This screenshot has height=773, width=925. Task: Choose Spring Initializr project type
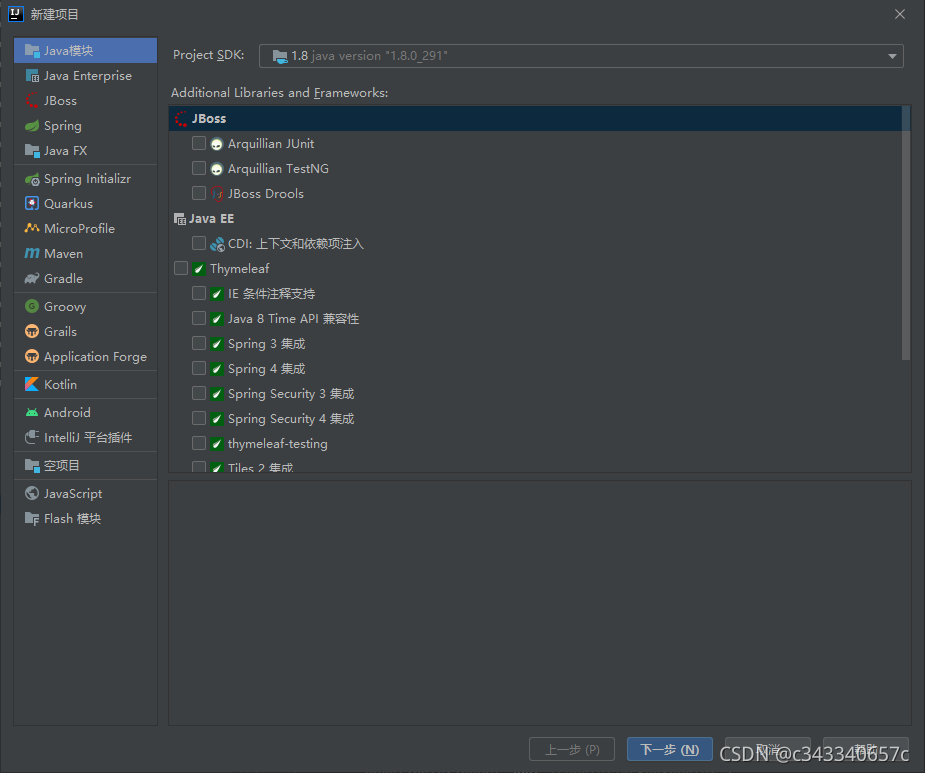pyautogui.click(x=86, y=179)
